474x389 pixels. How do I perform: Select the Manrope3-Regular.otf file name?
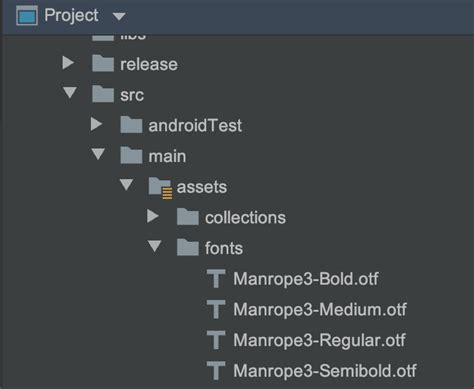tap(319, 340)
